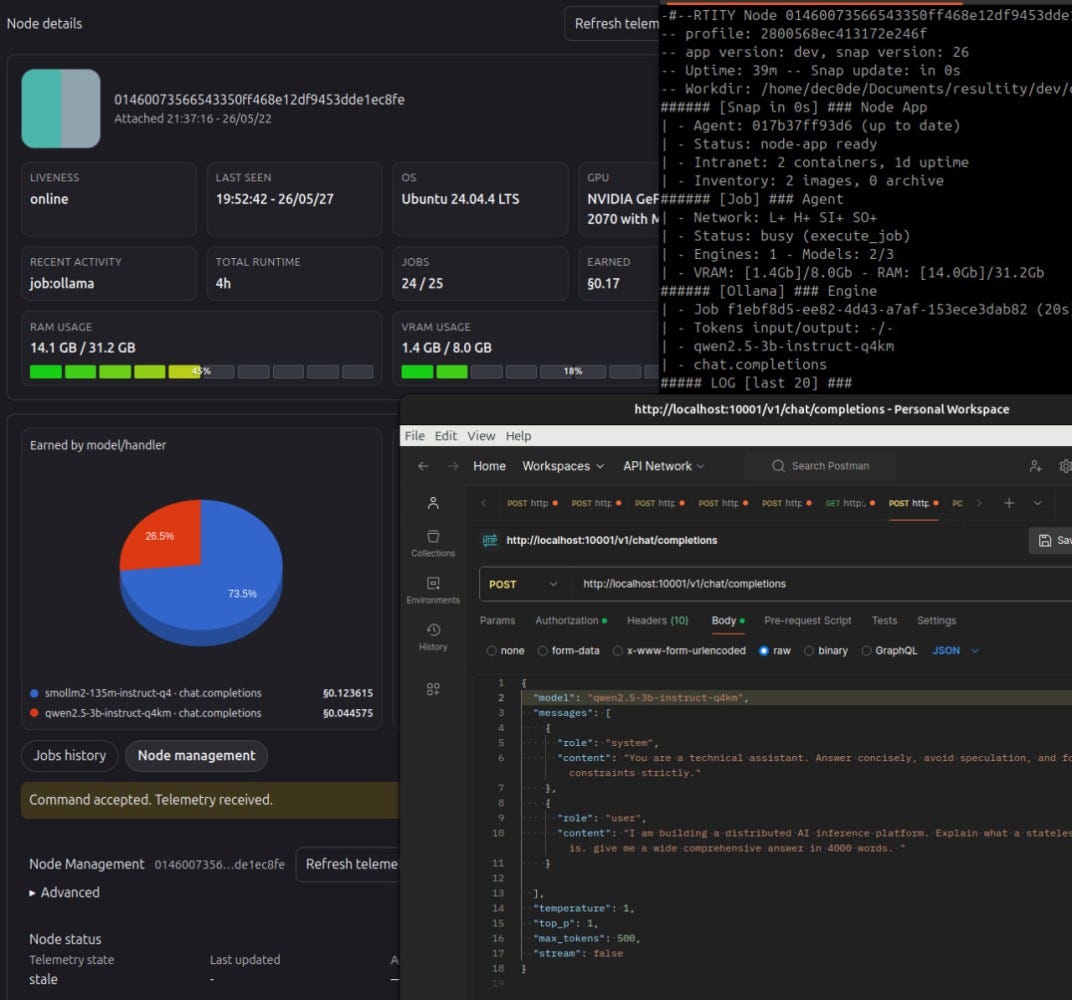Click Refresh telemetry beside Node Management

347,865
